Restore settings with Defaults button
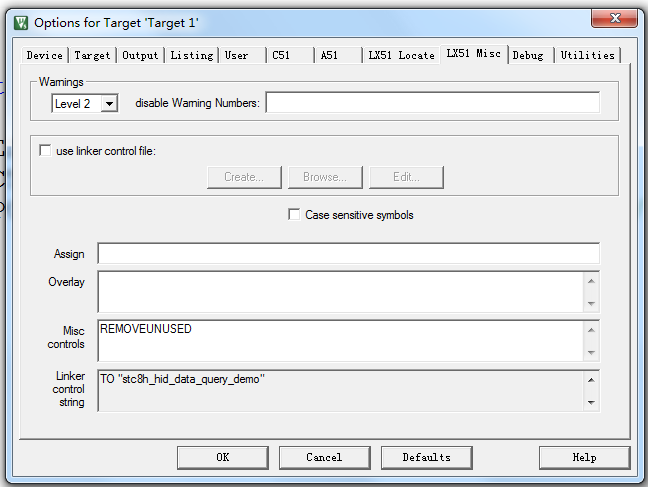This screenshot has height=487, width=648. (x=426, y=458)
